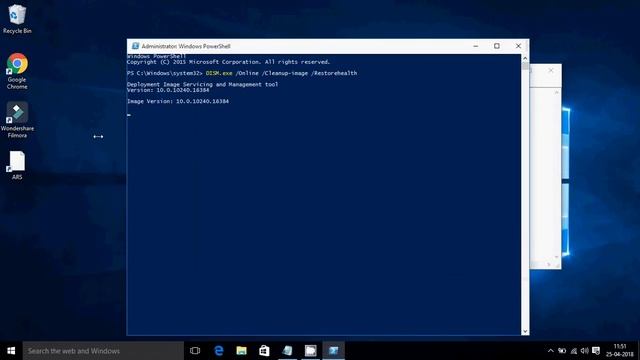This screenshot has height=360, width=640.
Task: Select the ARS file shortcut on desktop
Action: click(17, 165)
